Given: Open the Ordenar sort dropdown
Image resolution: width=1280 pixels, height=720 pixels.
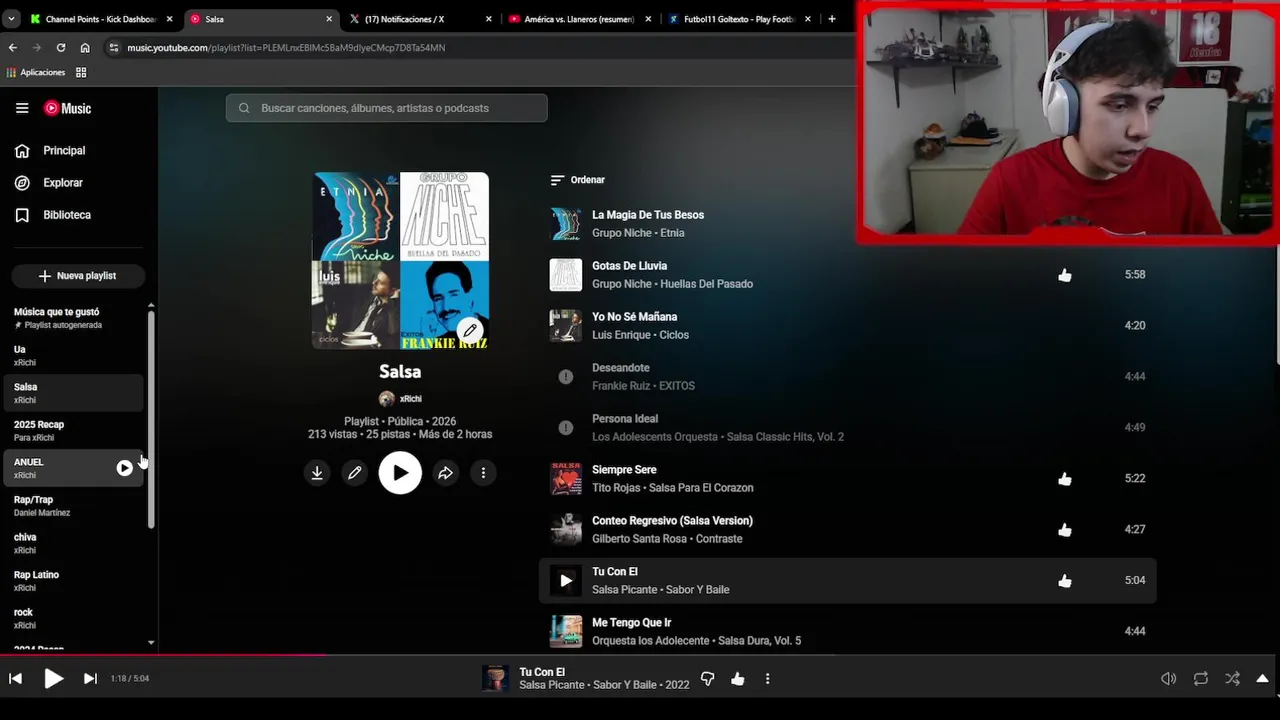Looking at the screenshot, I should tap(578, 180).
